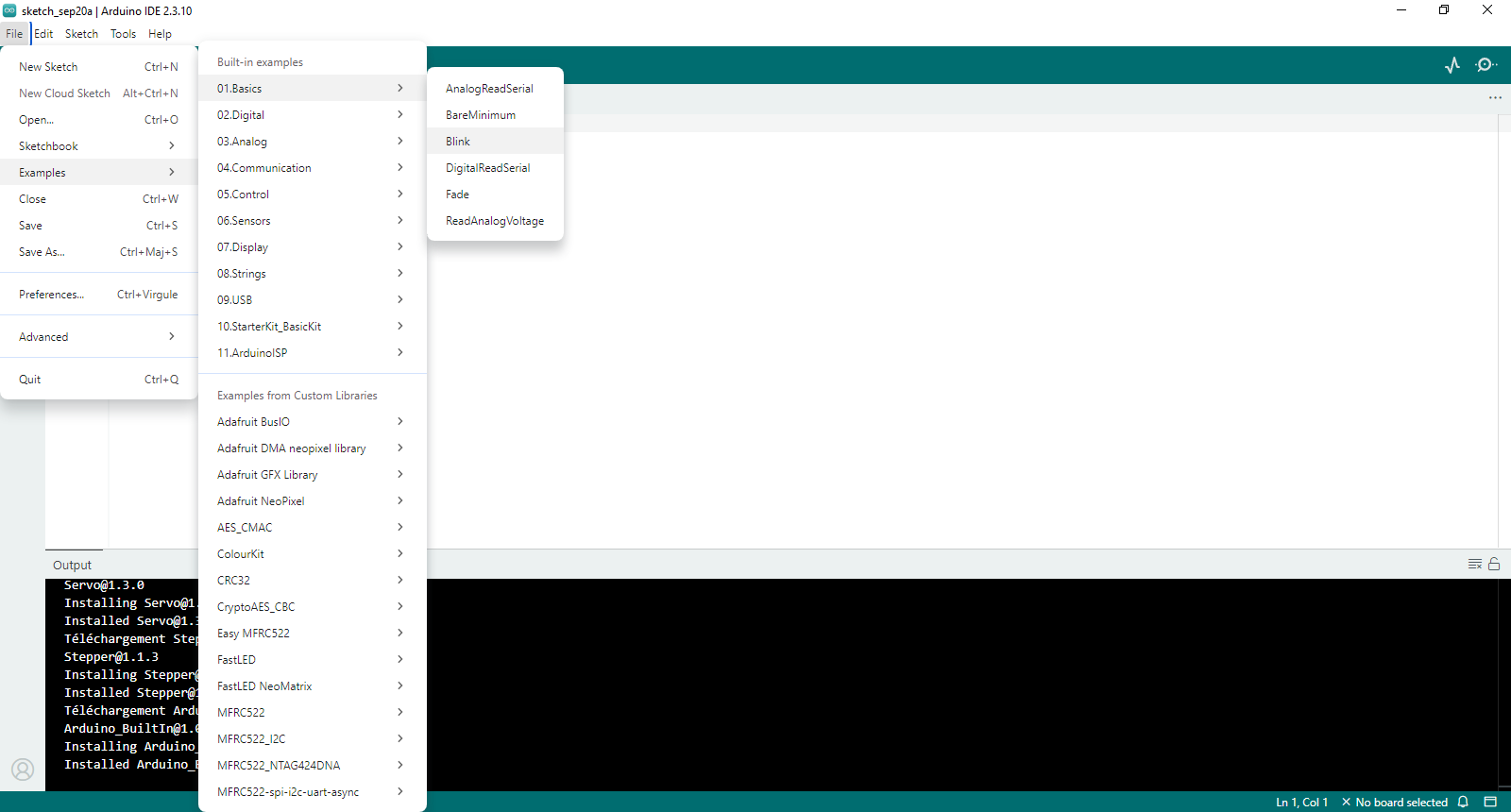Expand MFRC522-spi-i2c-uart-async examples
This screenshot has height=812, width=1511.
point(313,792)
